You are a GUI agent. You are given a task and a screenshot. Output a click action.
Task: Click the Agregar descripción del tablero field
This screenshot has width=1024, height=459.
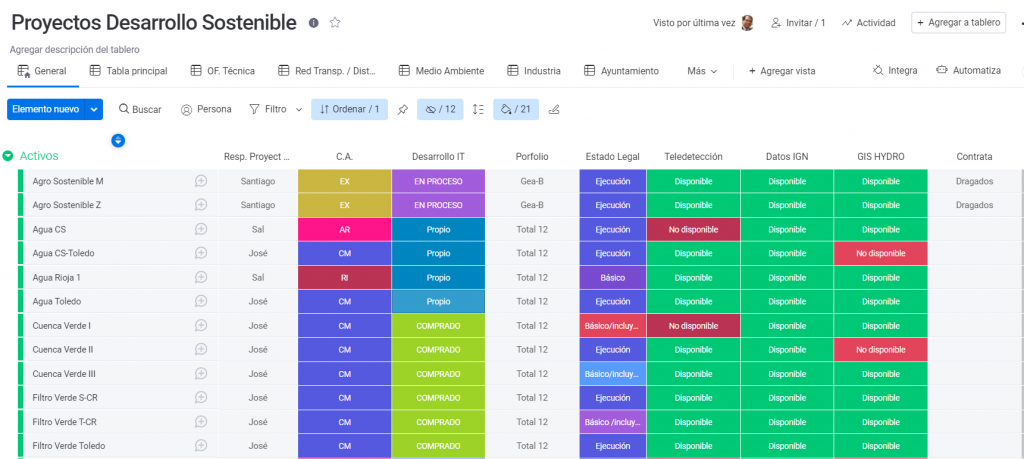coord(75,49)
